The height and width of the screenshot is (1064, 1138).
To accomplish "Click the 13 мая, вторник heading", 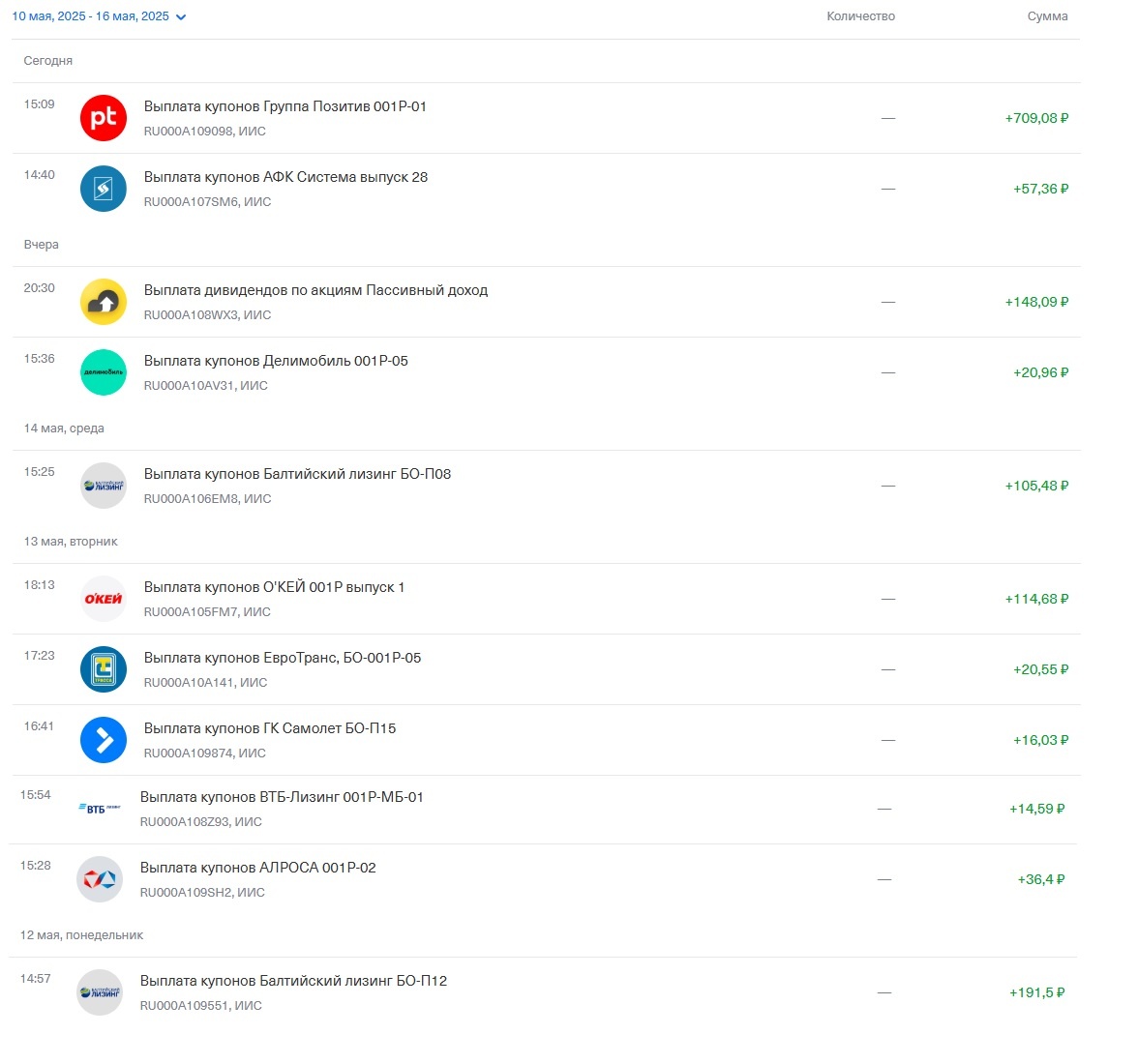I will click(x=71, y=541).
